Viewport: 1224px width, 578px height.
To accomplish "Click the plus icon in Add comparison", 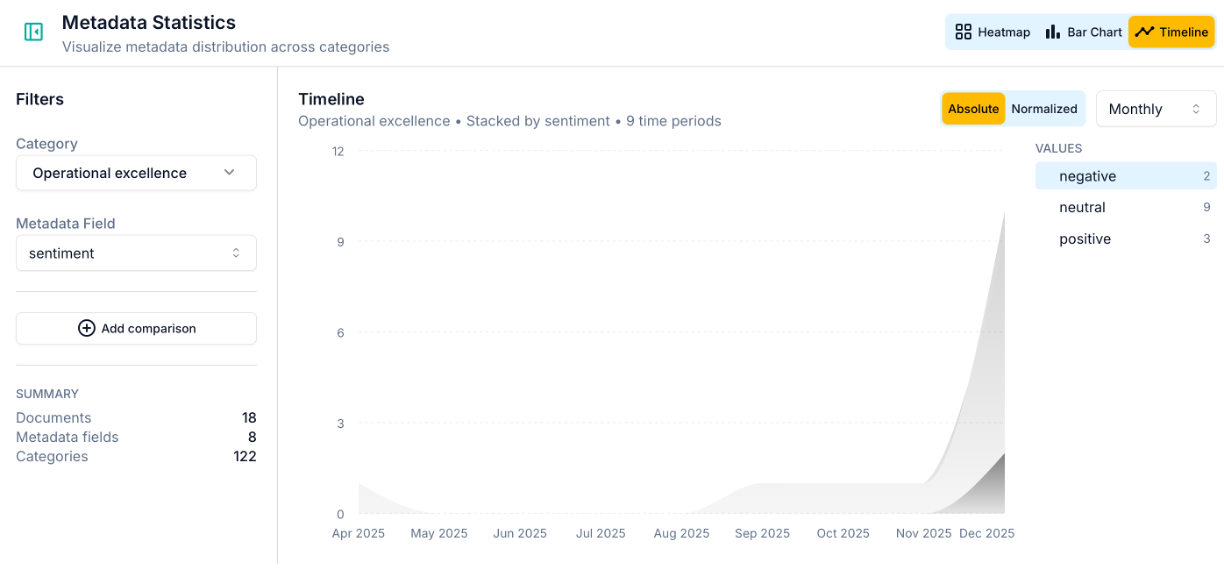I will tap(87, 328).
